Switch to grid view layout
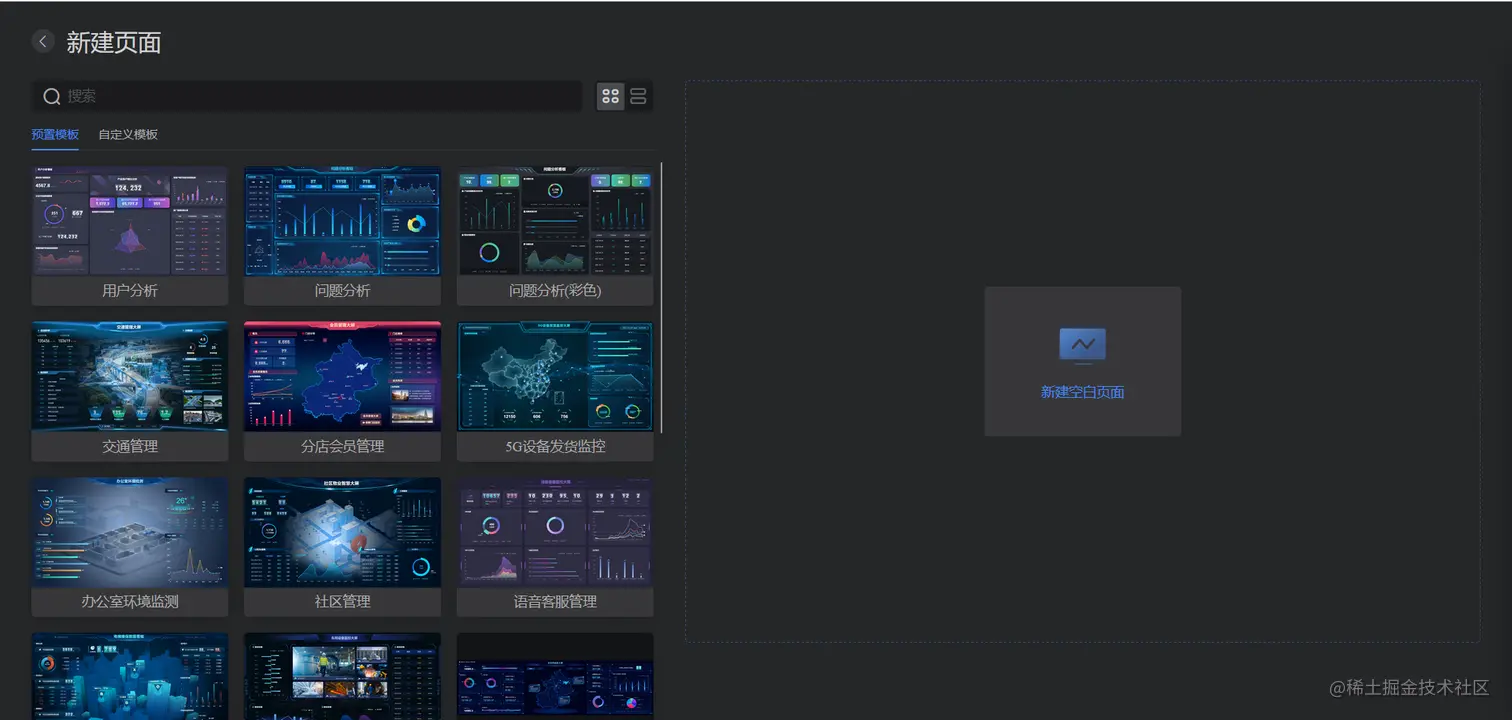Image resolution: width=1512 pixels, height=720 pixels. (610, 96)
